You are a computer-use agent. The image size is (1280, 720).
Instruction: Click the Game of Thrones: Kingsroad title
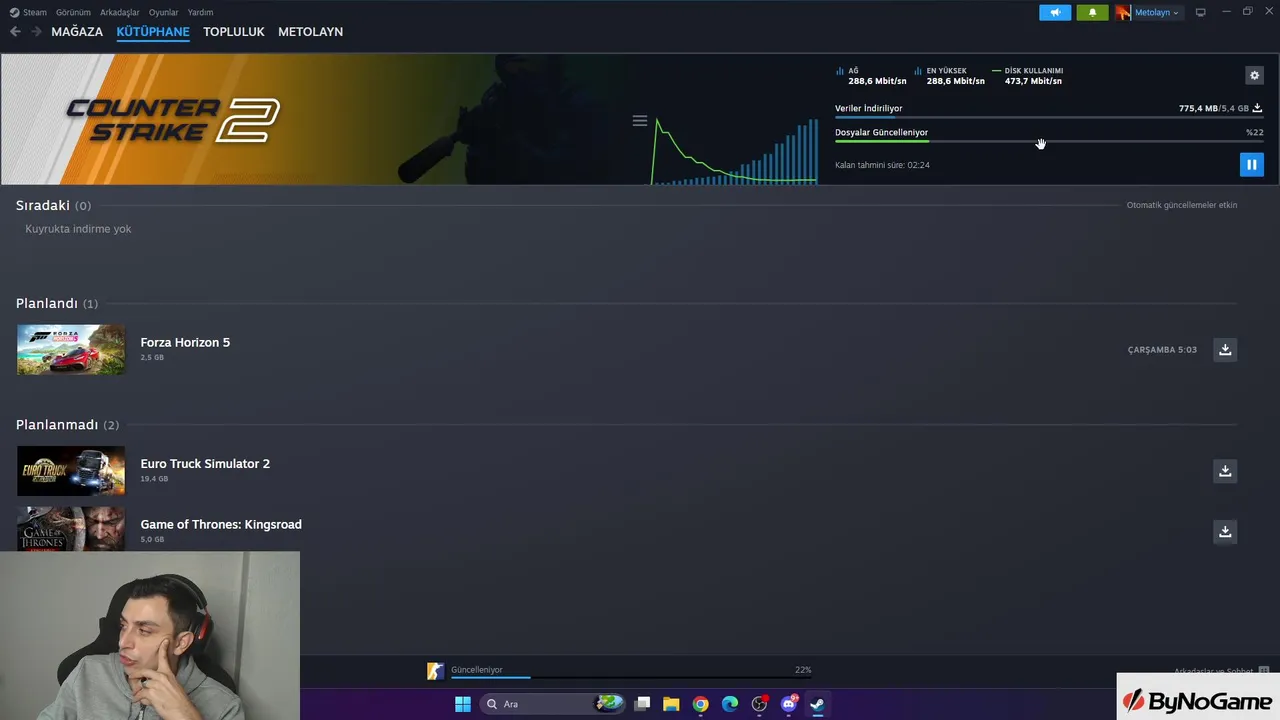click(x=221, y=524)
